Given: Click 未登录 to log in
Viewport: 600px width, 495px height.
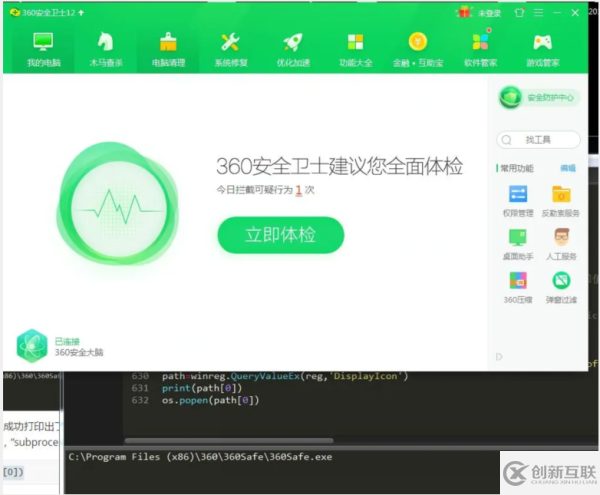Looking at the screenshot, I should click(489, 13).
